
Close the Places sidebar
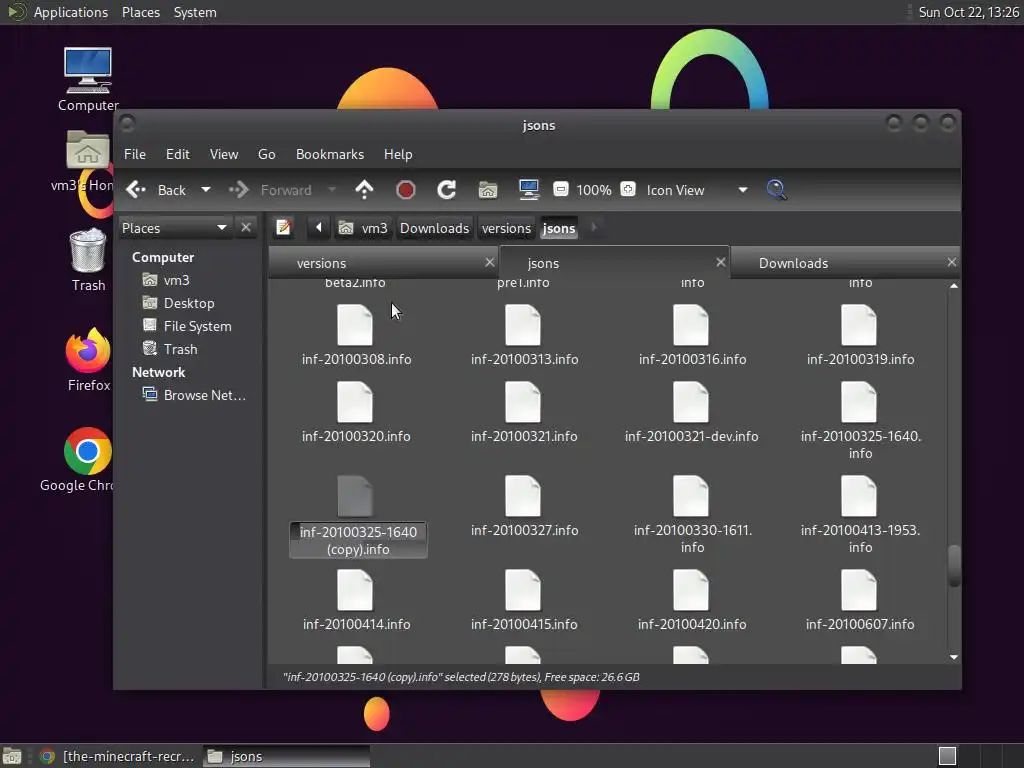(x=246, y=227)
